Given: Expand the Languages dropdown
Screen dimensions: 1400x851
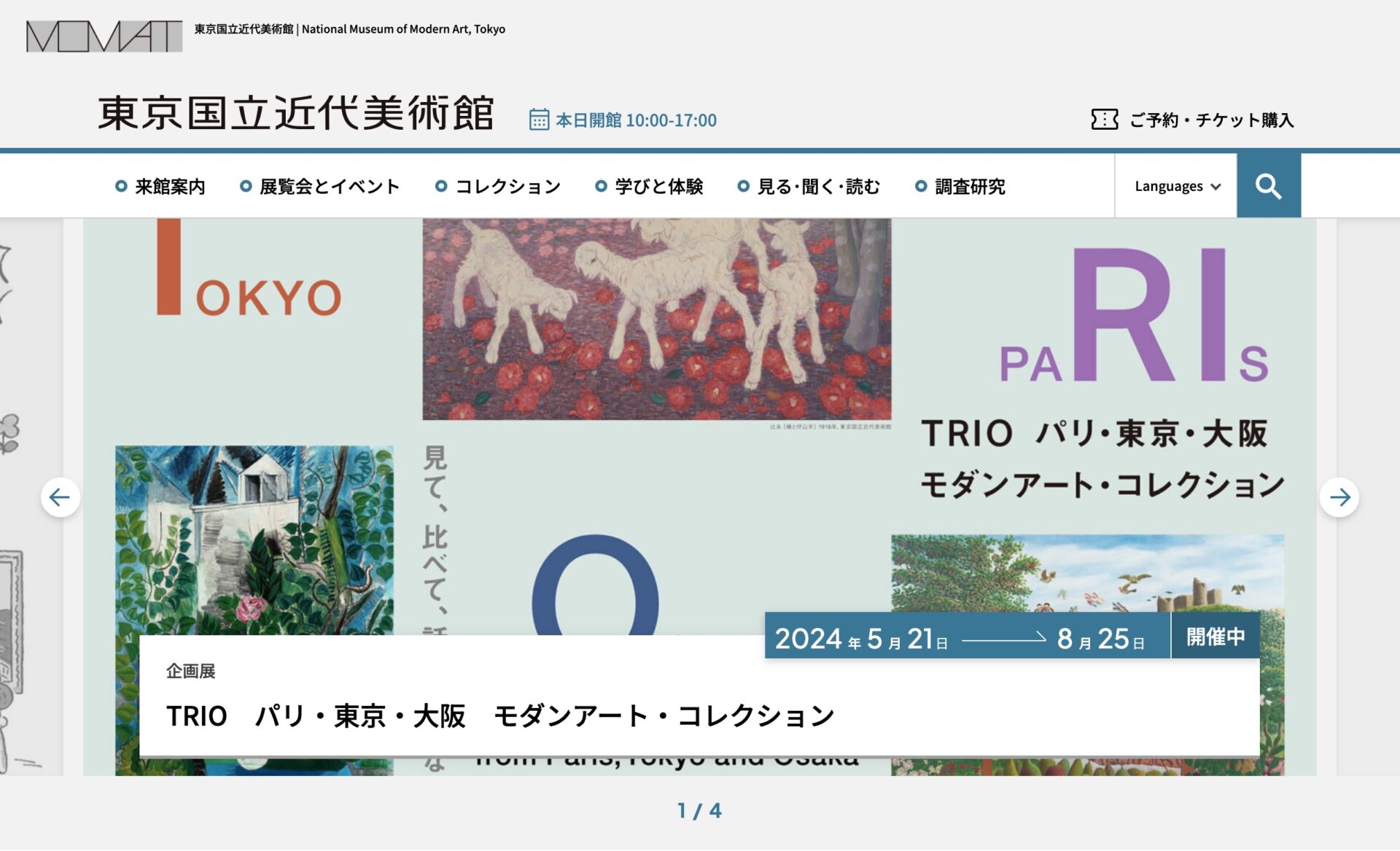Looking at the screenshot, I should click(x=1177, y=186).
